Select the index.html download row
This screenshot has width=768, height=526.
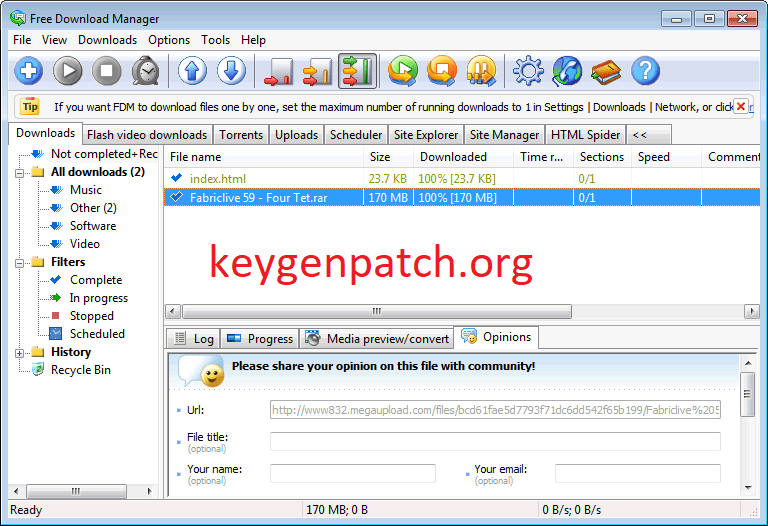pos(462,179)
